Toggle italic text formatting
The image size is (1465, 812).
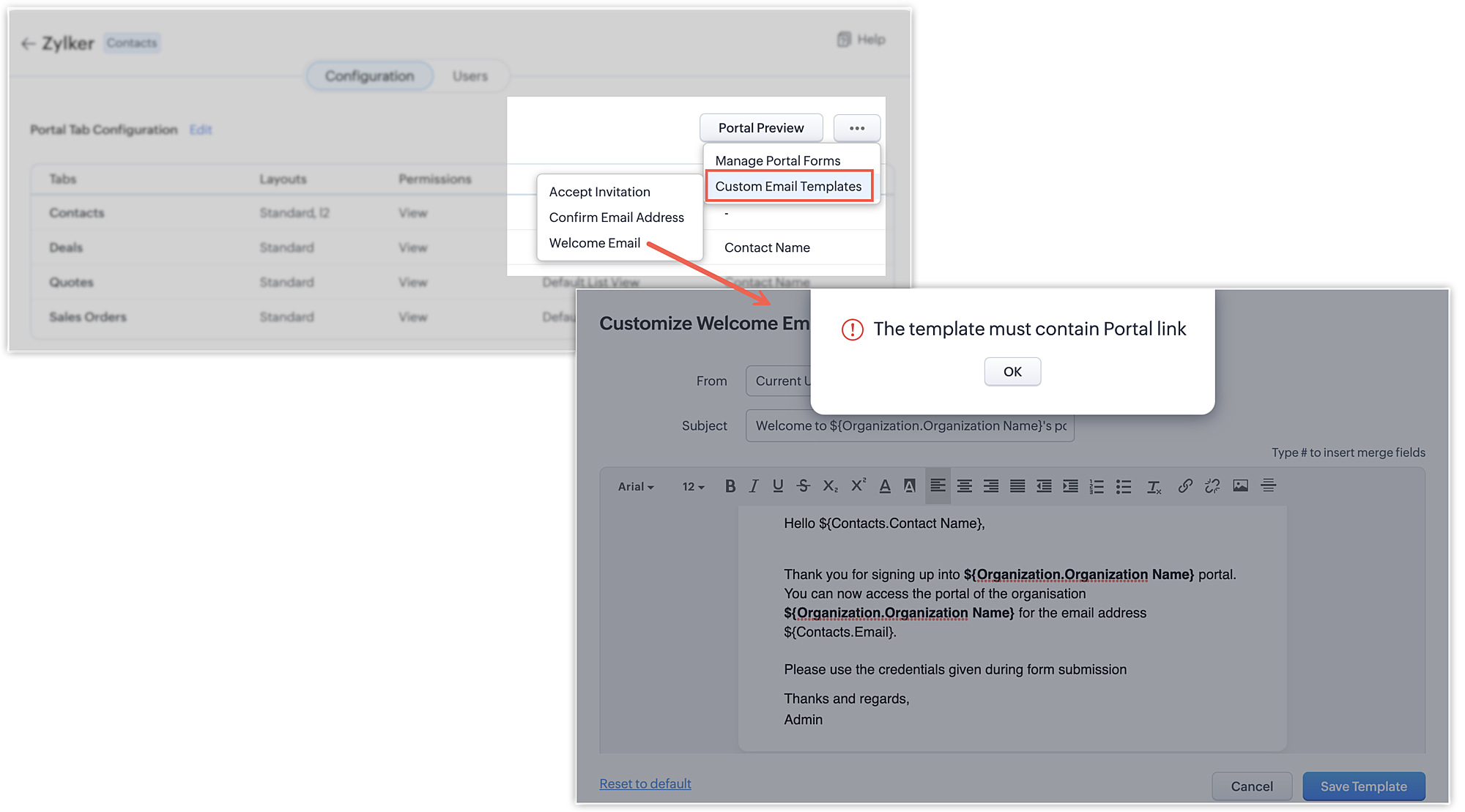tap(754, 486)
